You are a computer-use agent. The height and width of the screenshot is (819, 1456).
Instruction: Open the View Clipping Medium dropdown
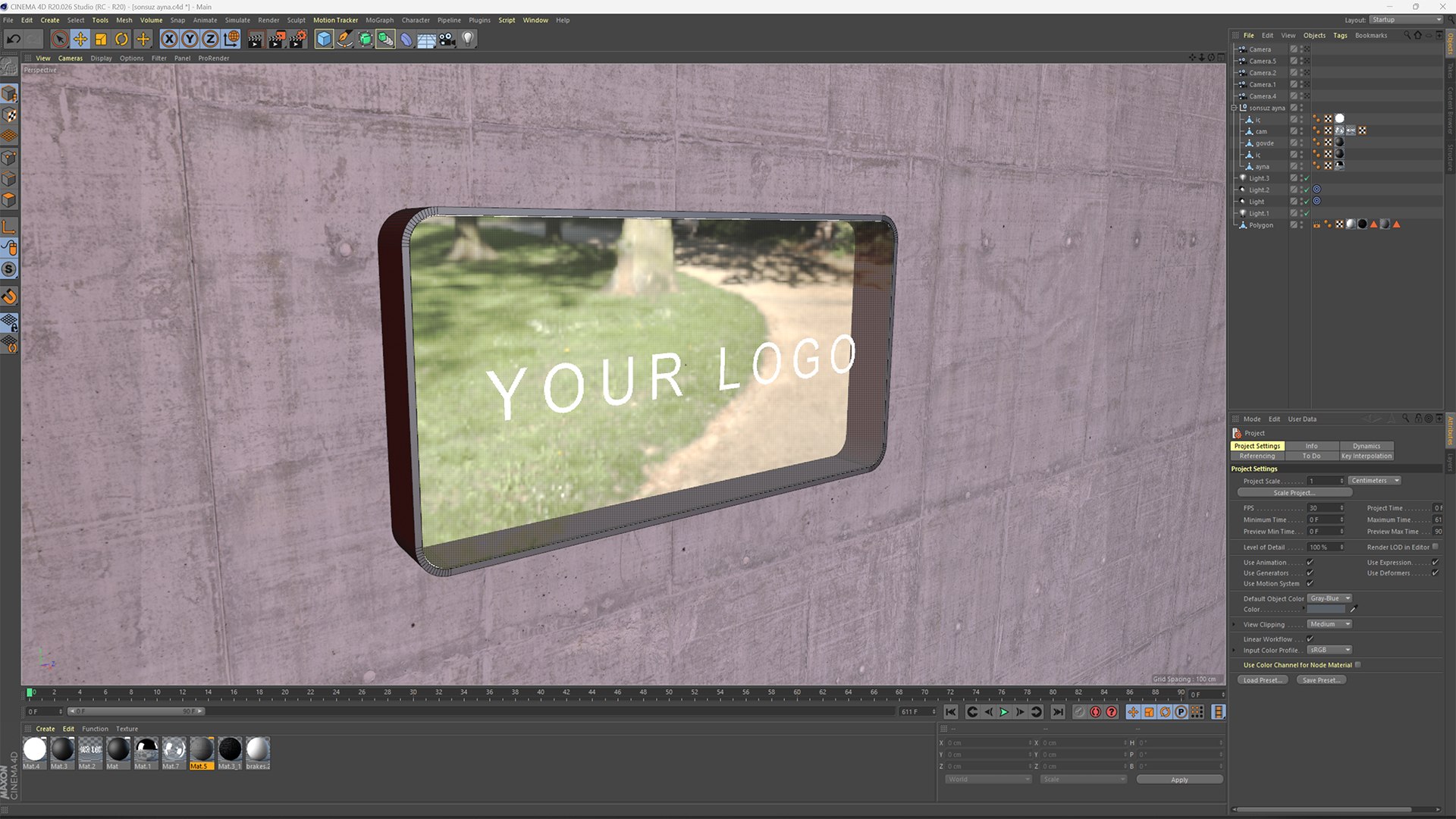coord(1329,624)
